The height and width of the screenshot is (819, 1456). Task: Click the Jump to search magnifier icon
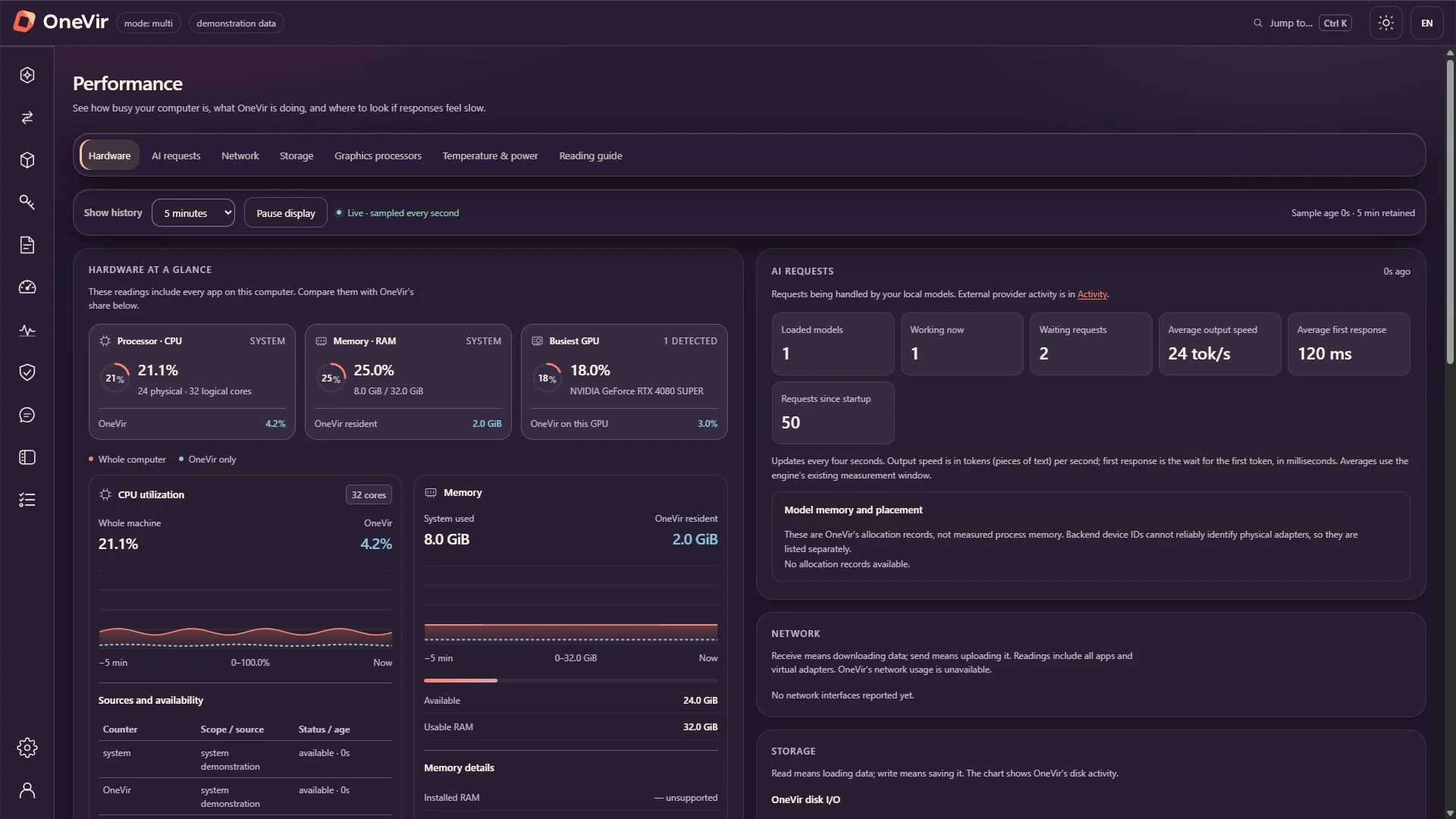(x=1258, y=23)
